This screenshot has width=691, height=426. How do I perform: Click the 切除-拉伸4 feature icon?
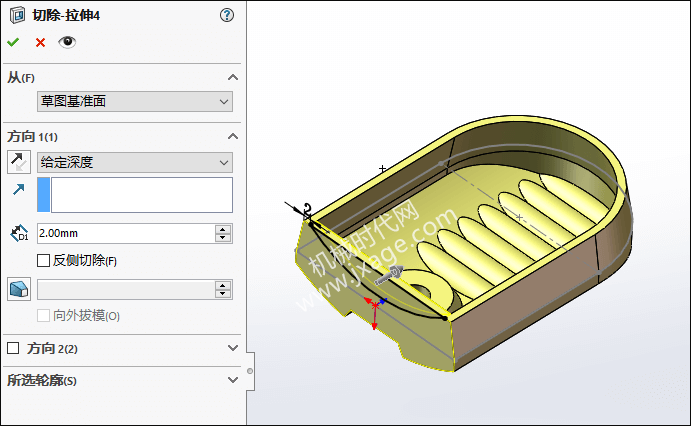coord(17,15)
